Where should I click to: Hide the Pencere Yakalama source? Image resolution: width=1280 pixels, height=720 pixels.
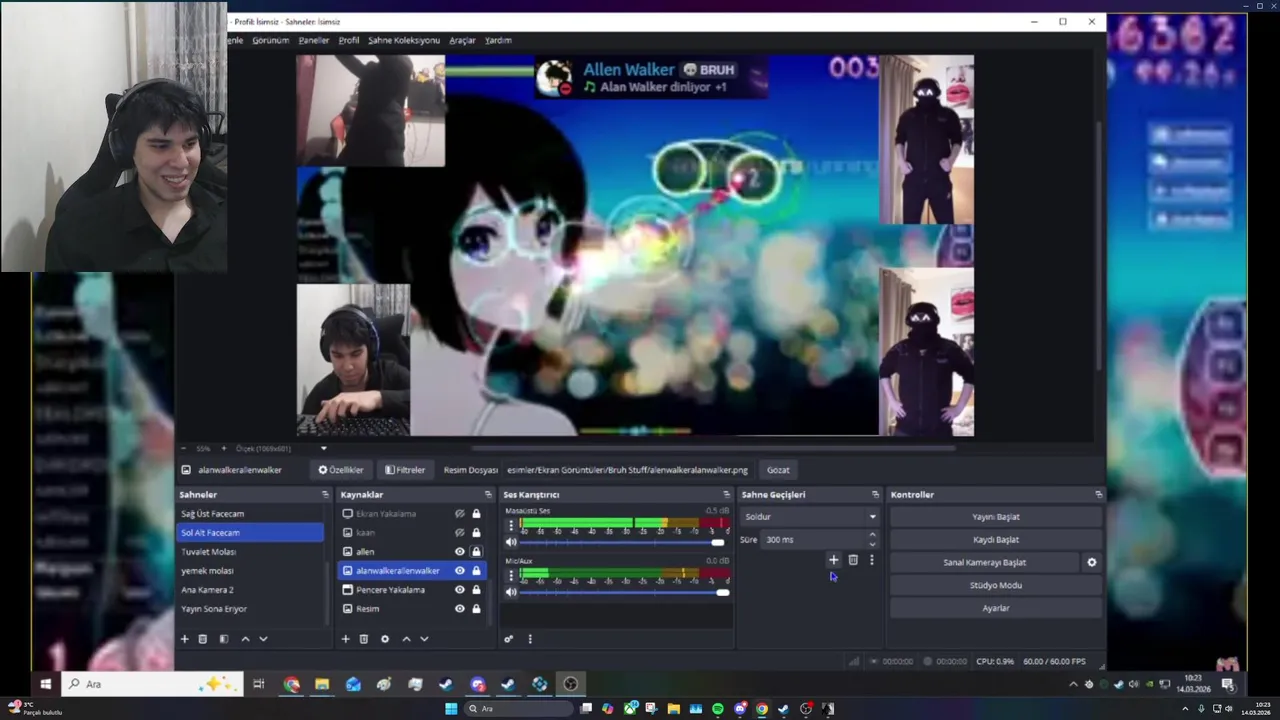pos(460,590)
